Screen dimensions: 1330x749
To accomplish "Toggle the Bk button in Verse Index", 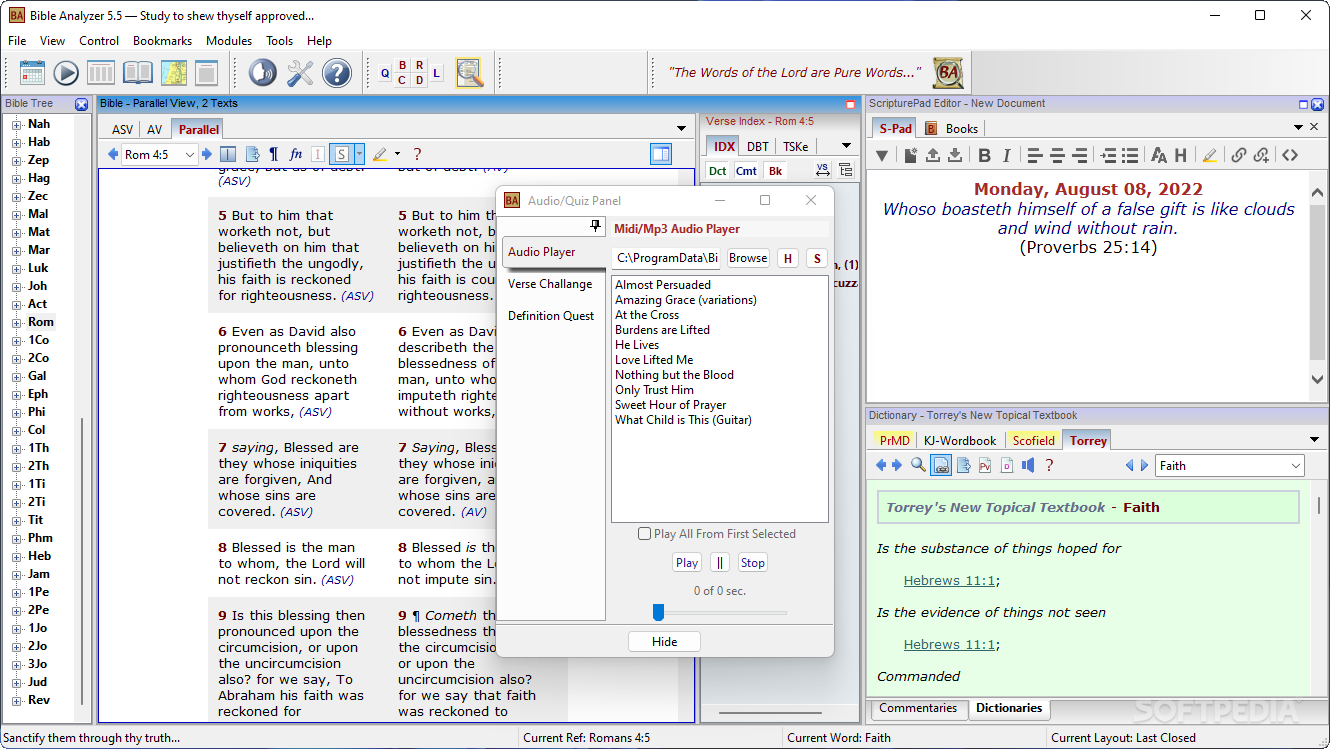I will pos(776,171).
